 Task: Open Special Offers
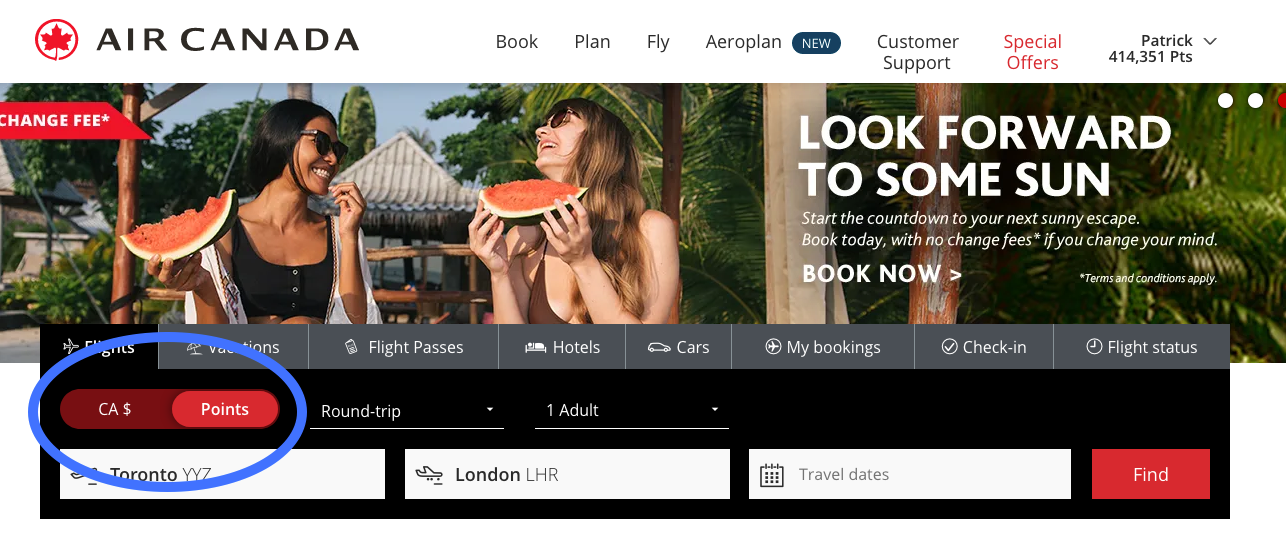tap(1032, 52)
